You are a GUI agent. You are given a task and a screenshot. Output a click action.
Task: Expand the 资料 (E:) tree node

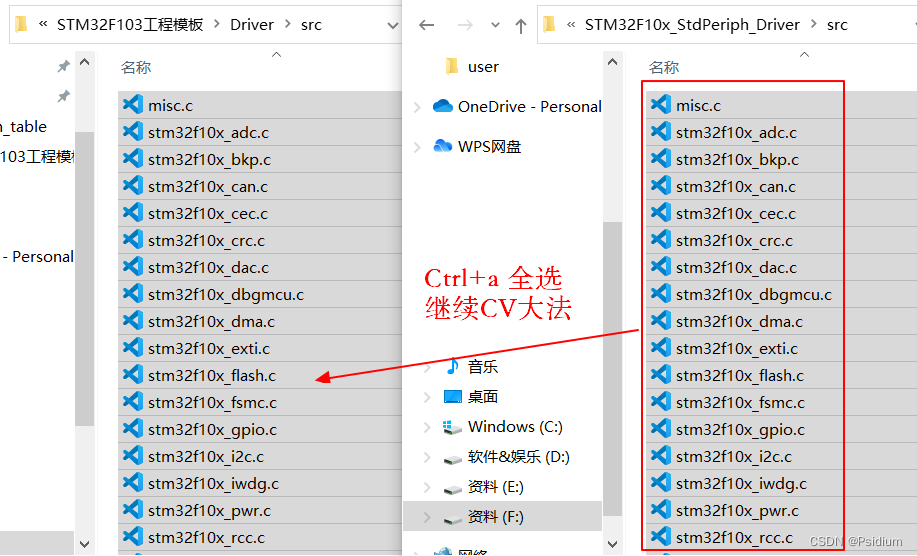[x=427, y=487]
